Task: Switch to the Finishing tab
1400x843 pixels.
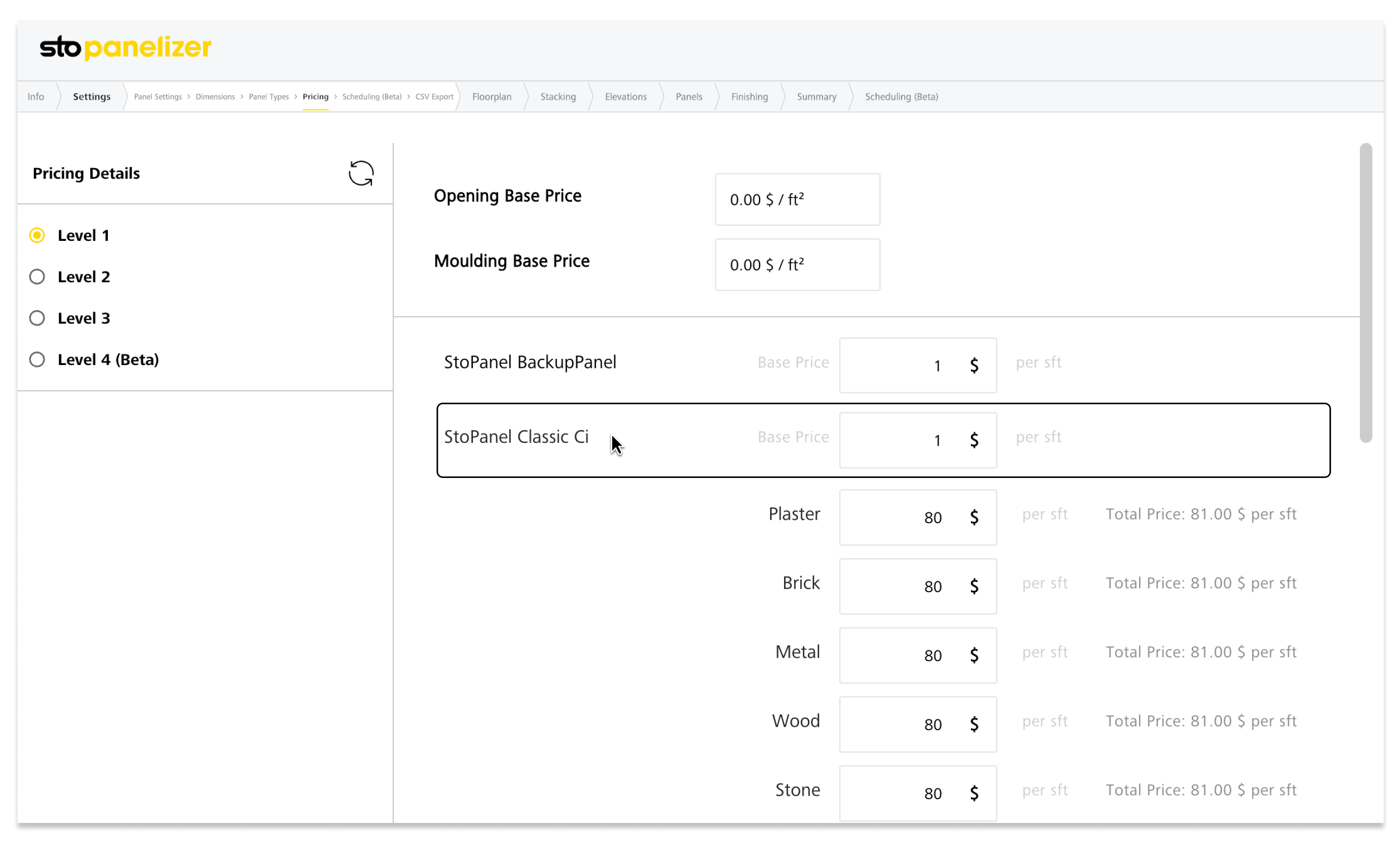Action: click(749, 97)
